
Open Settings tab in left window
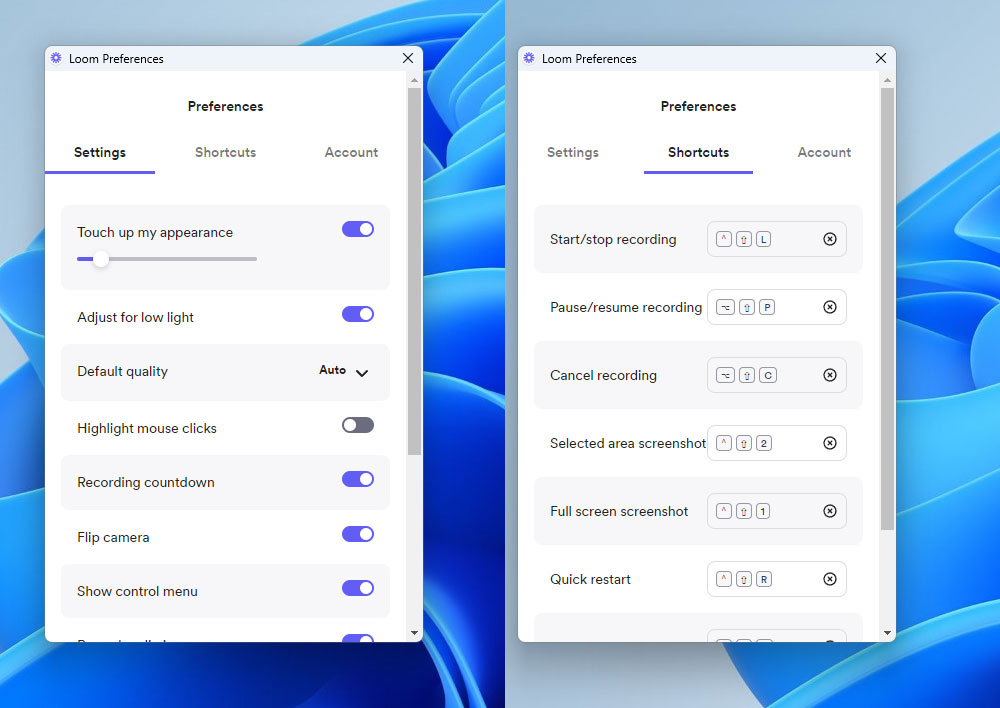(x=99, y=152)
